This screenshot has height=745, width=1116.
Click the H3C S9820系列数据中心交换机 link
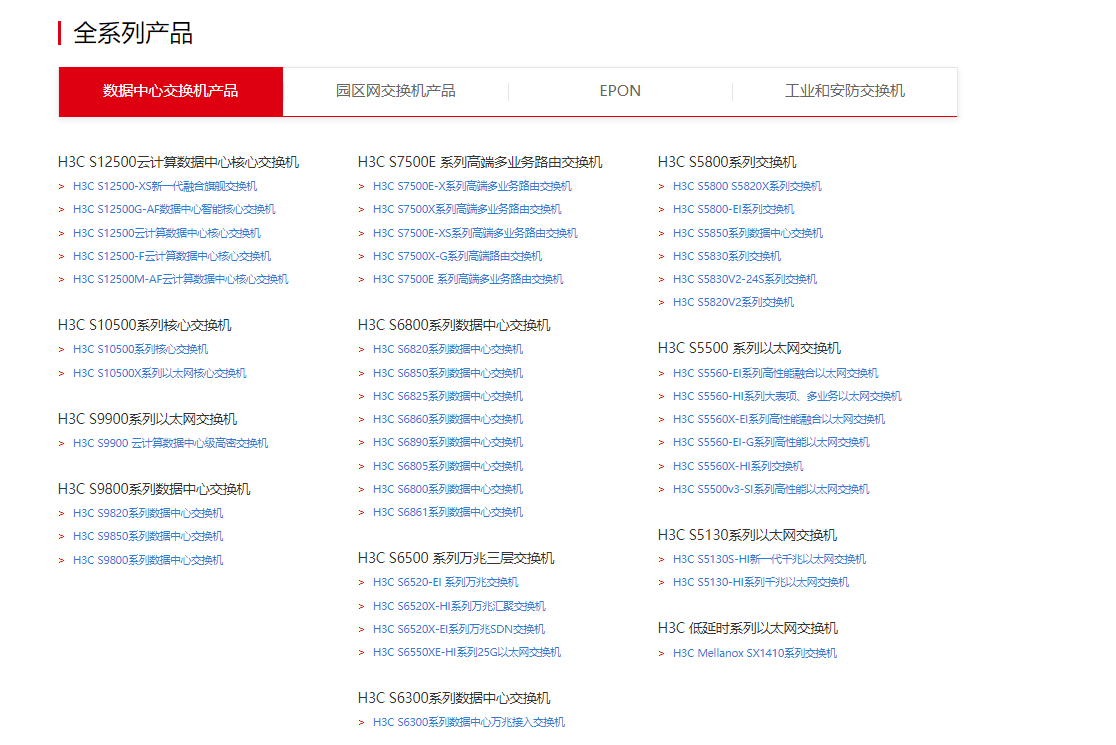click(148, 513)
